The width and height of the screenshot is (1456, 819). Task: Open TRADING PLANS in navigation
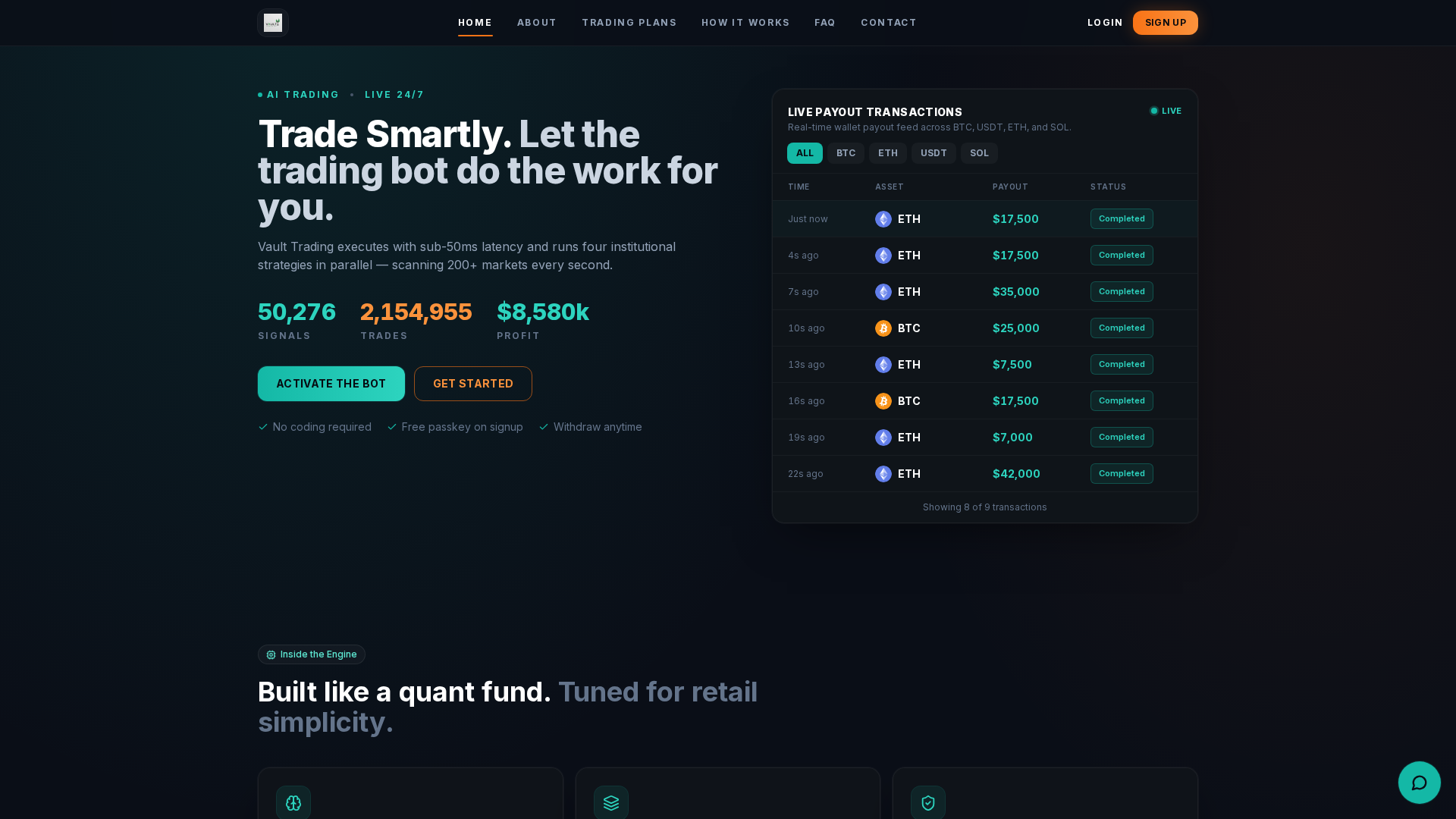(x=629, y=23)
